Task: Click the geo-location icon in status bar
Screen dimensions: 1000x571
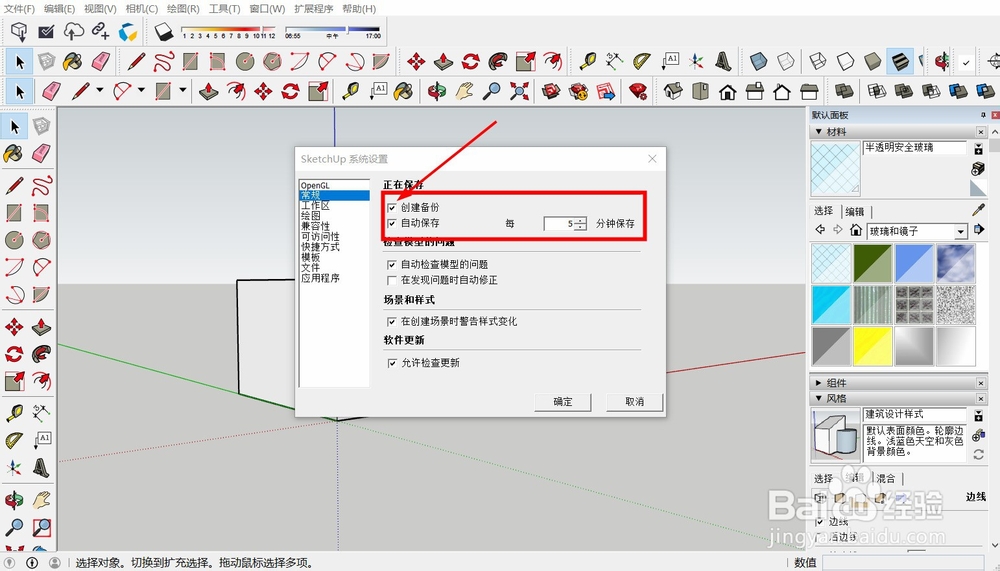Action: (10, 563)
